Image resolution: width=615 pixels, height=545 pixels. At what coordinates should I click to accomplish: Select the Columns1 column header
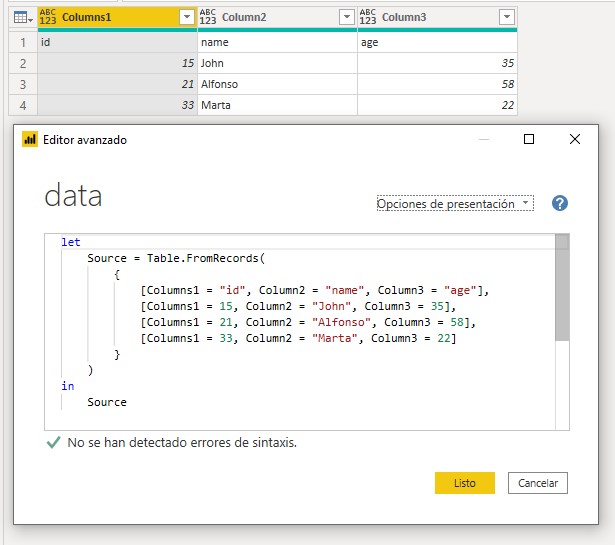pyautogui.click(x=117, y=17)
